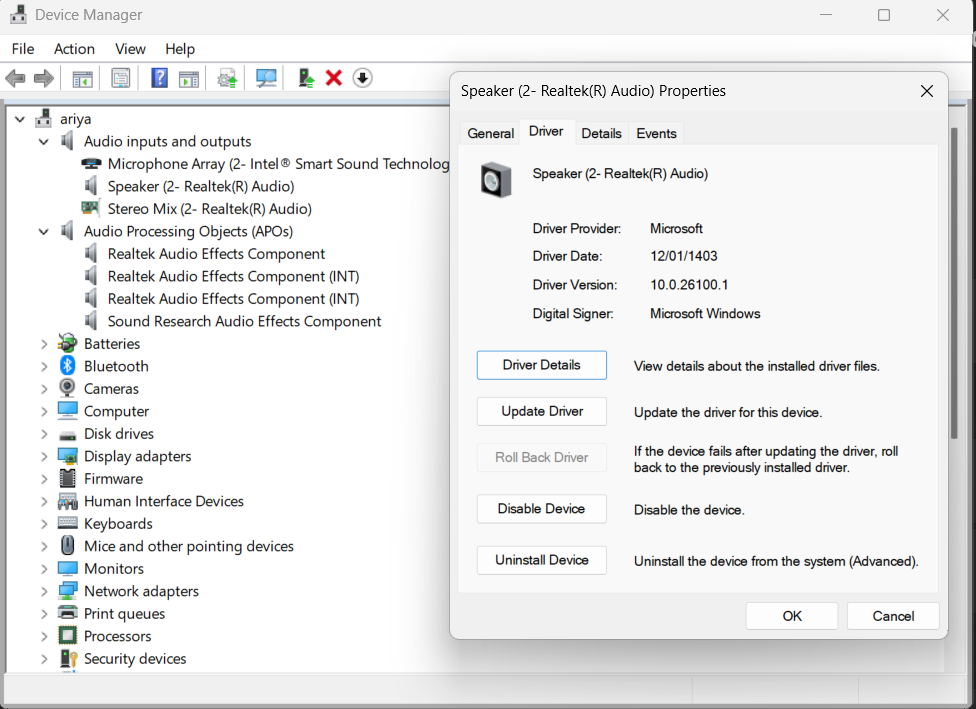976x709 pixels.
Task: Click Update device driver toolbar icon
Action: (227, 78)
